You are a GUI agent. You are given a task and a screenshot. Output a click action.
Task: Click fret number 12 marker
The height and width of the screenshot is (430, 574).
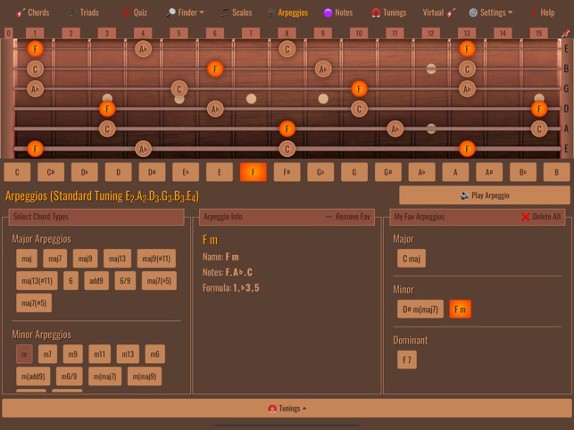[x=431, y=33]
